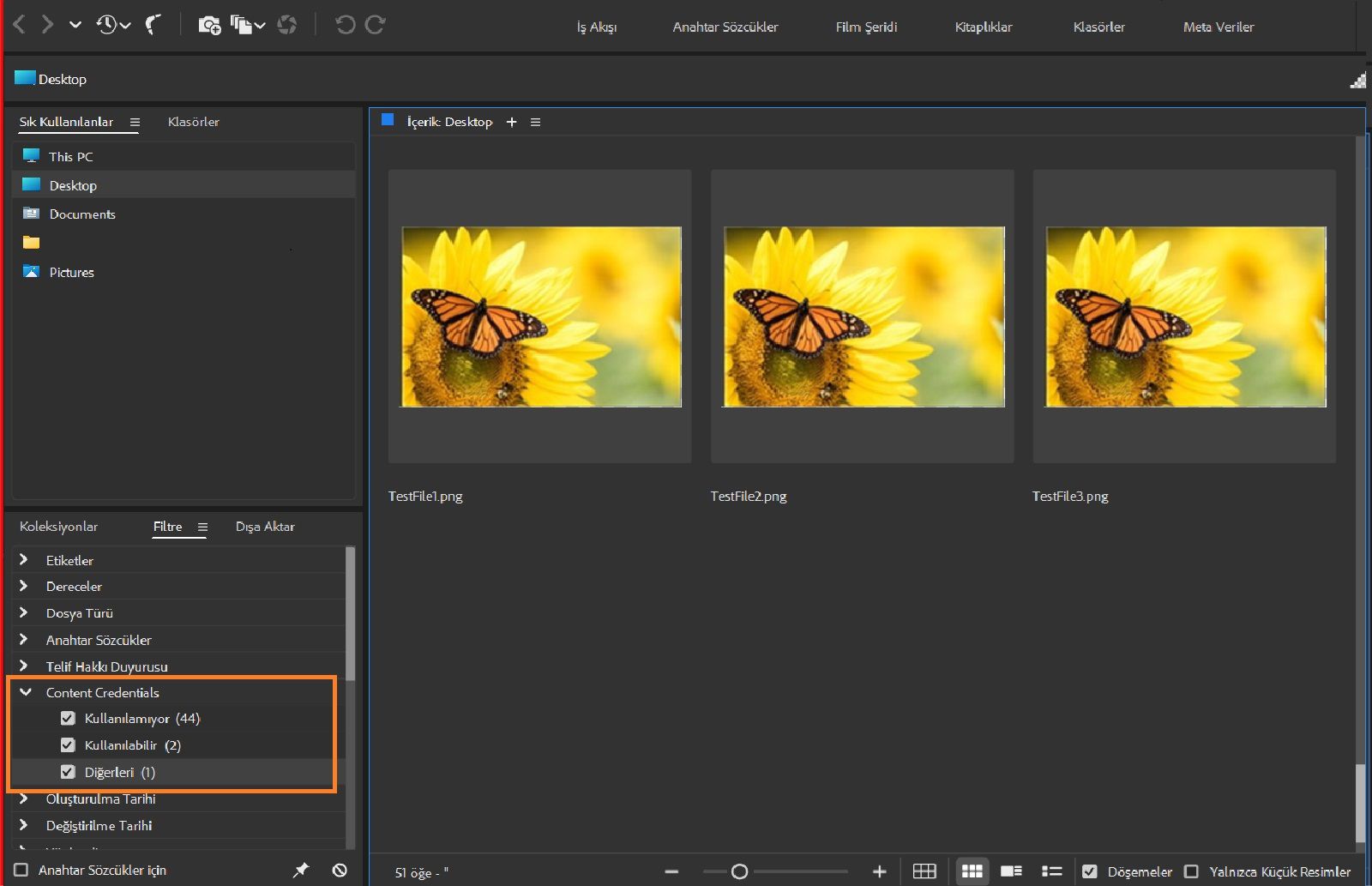Click the Dışa Aktar panel tab
The image size is (1372, 886).
click(265, 527)
